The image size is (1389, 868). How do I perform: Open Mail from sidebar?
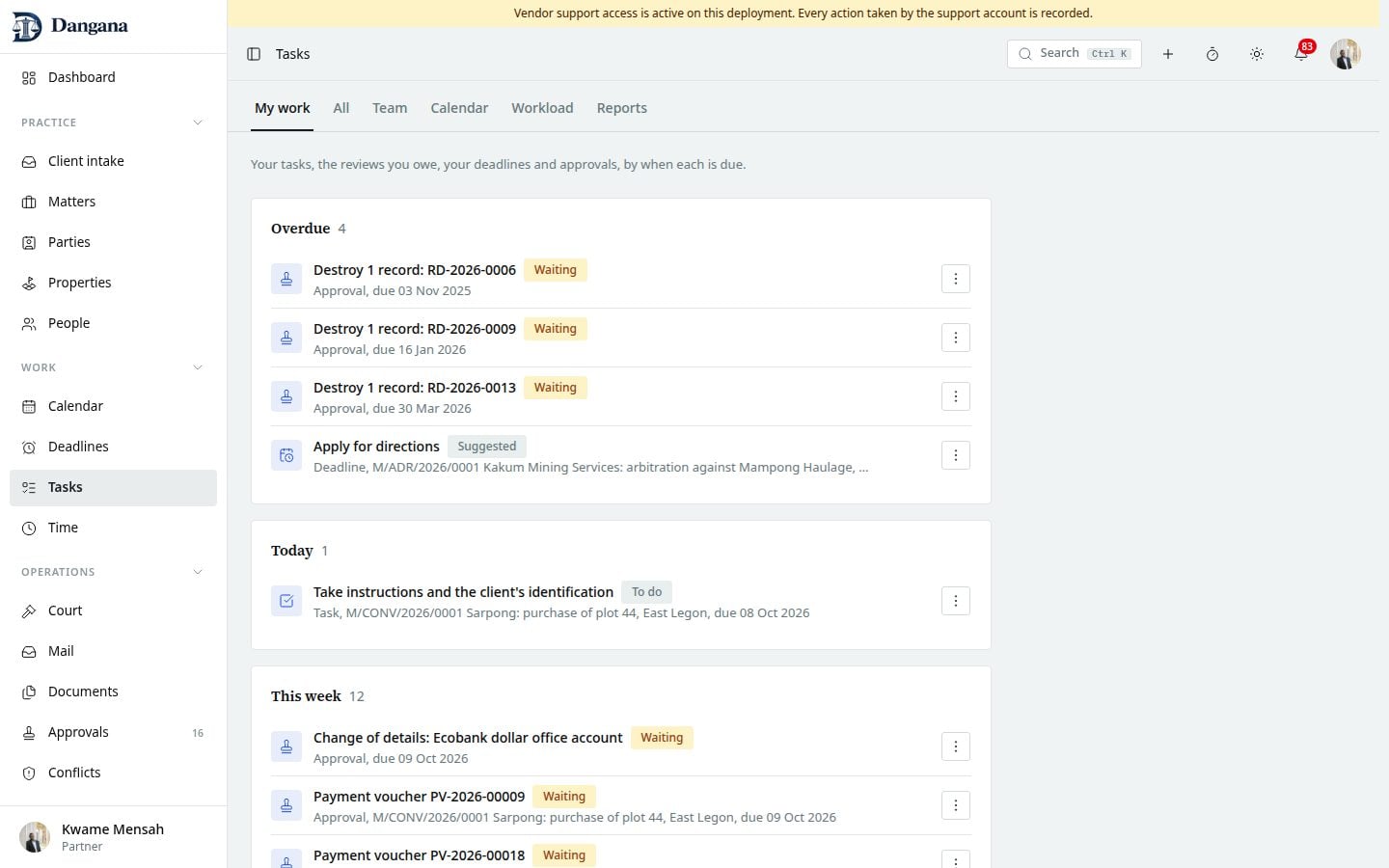(x=113, y=651)
